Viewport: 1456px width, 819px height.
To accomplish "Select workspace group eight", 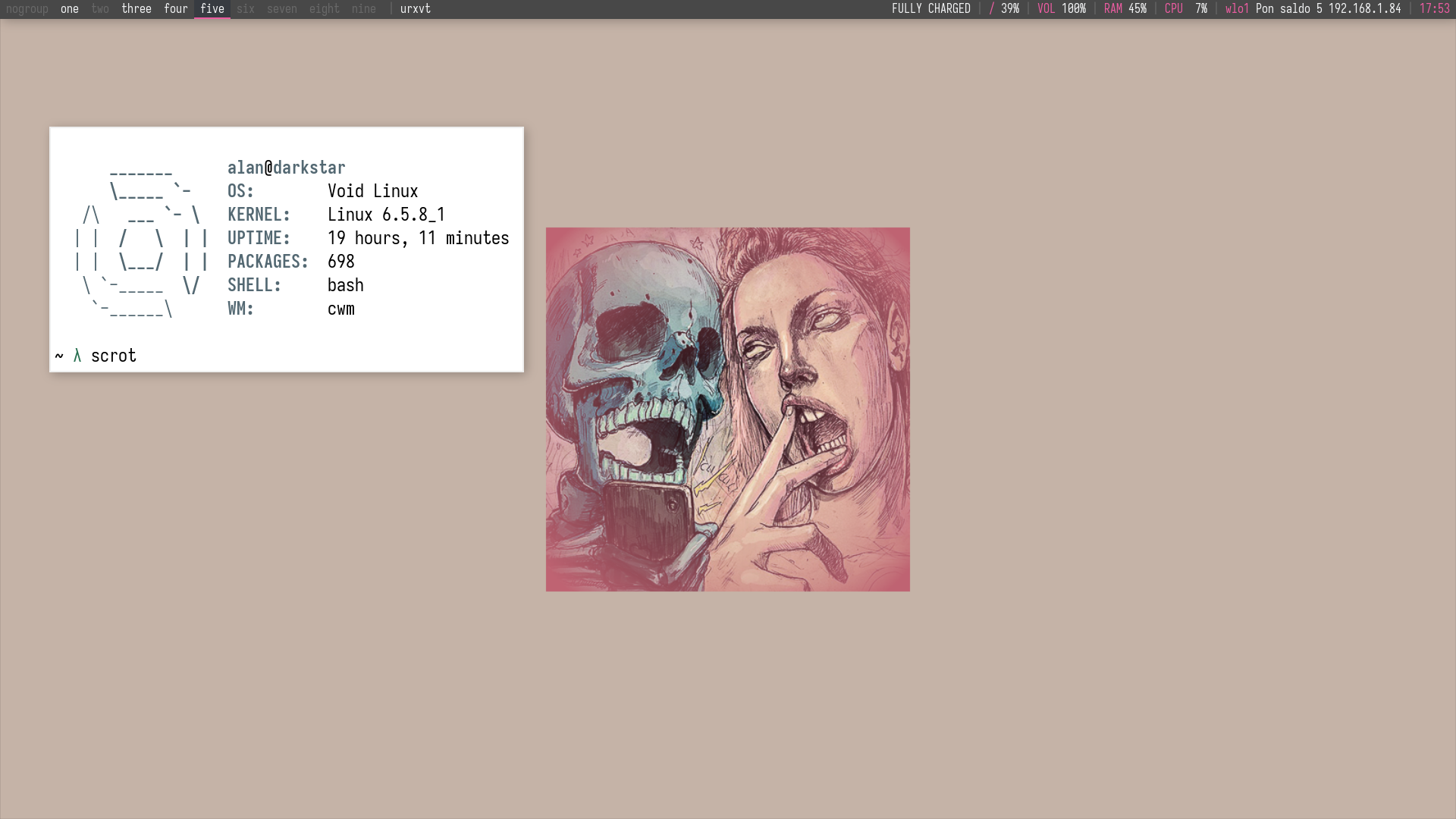I will [x=325, y=9].
